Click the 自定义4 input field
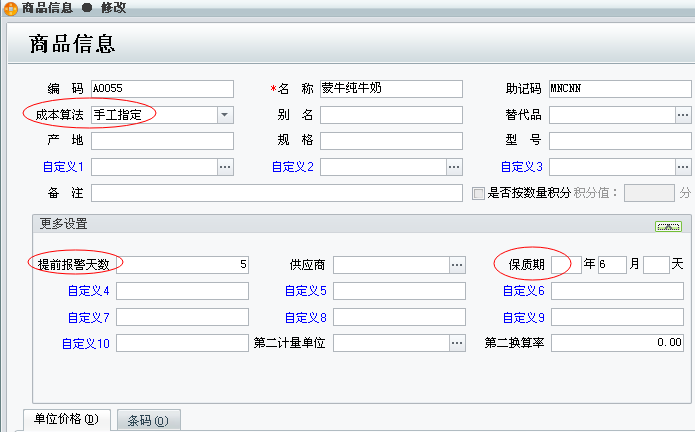 182,291
